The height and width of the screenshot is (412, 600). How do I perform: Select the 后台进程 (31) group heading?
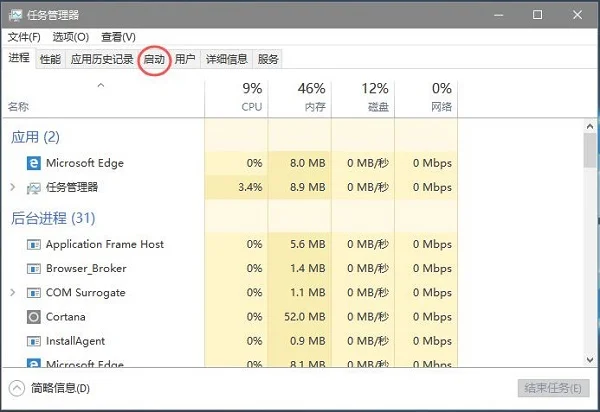coord(53,218)
